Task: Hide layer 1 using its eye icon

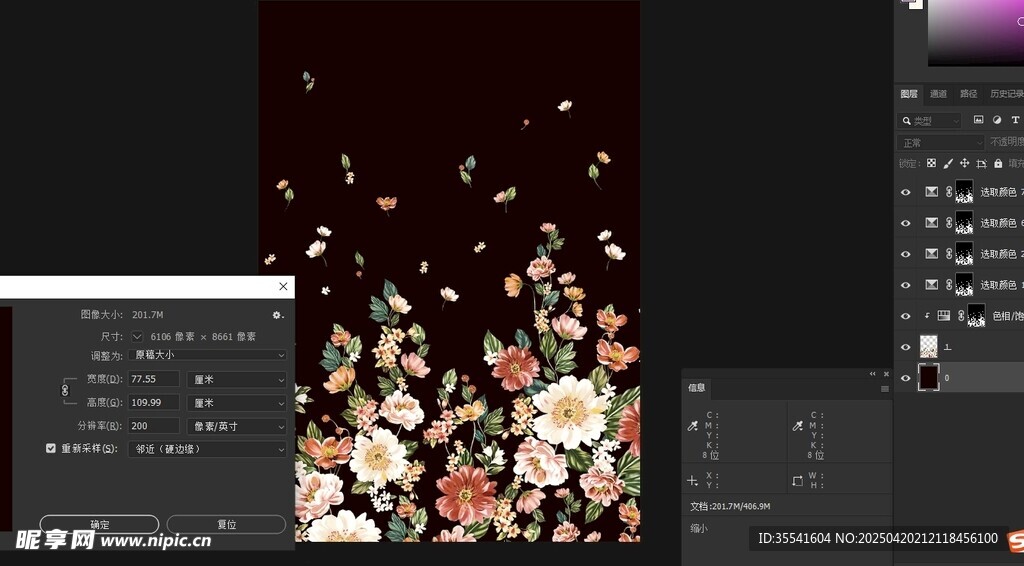Action: (906, 347)
